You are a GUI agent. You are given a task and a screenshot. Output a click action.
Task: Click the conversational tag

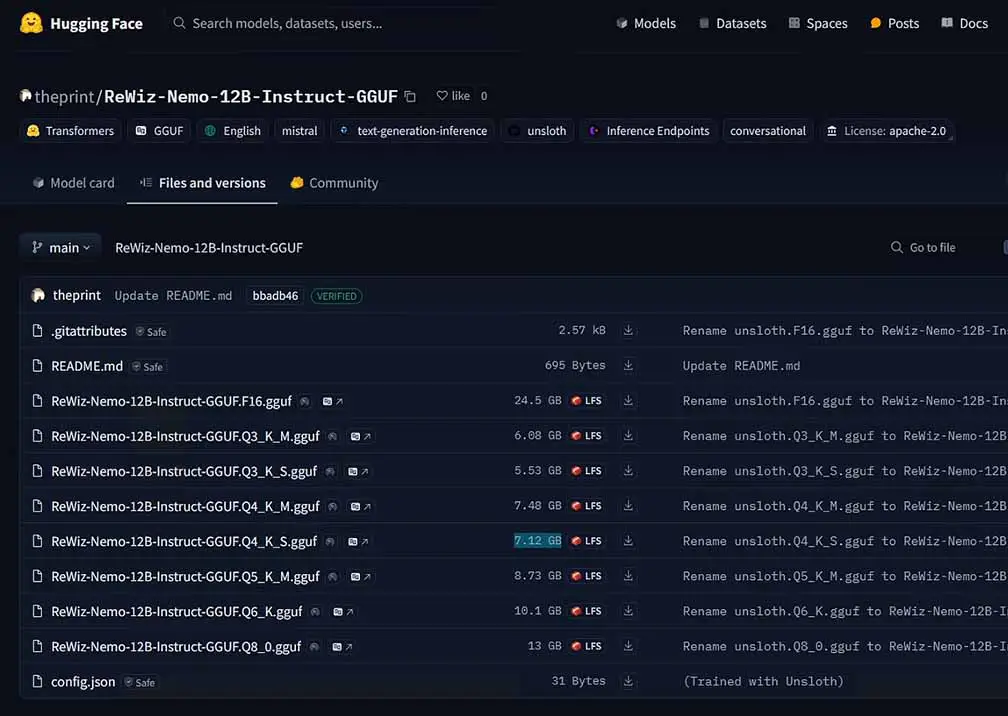768,130
